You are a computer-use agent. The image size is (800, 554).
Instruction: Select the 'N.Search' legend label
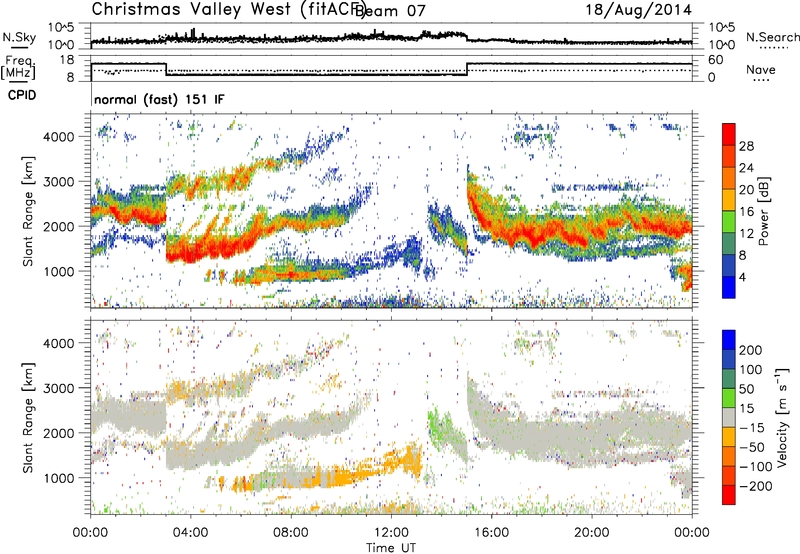pyautogui.click(x=772, y=37)
